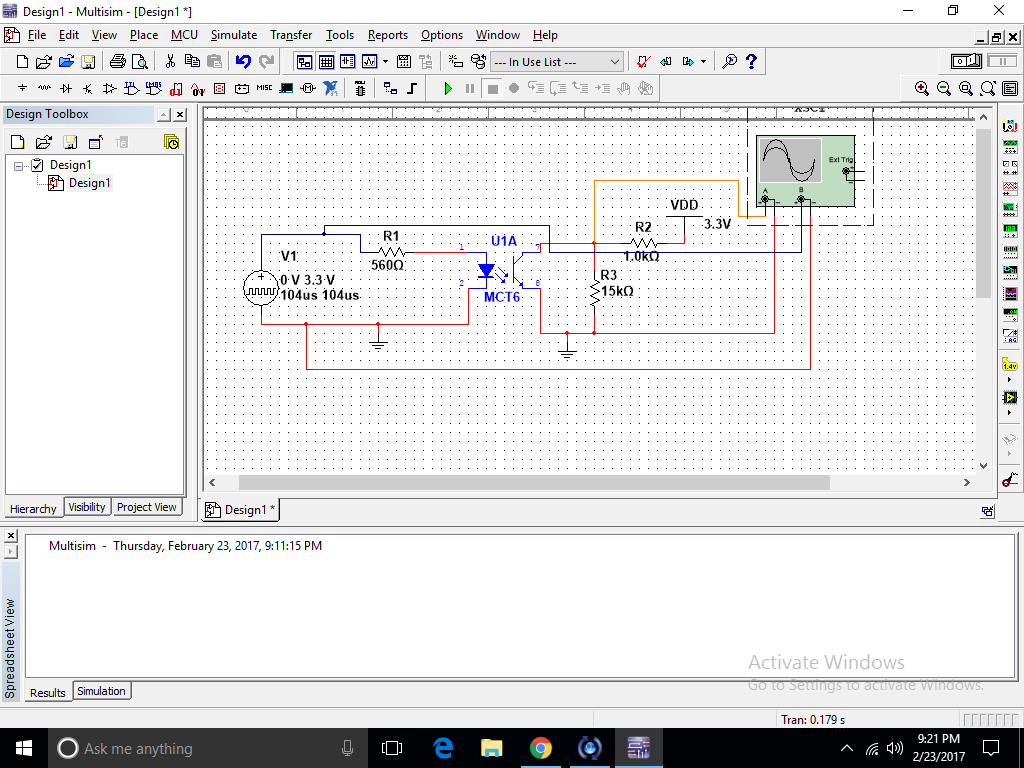The height and width of the screenshot is (768, 1024).
Task: Open the CMOS components group
Action: pyautogui.click(x=153, y=88)
